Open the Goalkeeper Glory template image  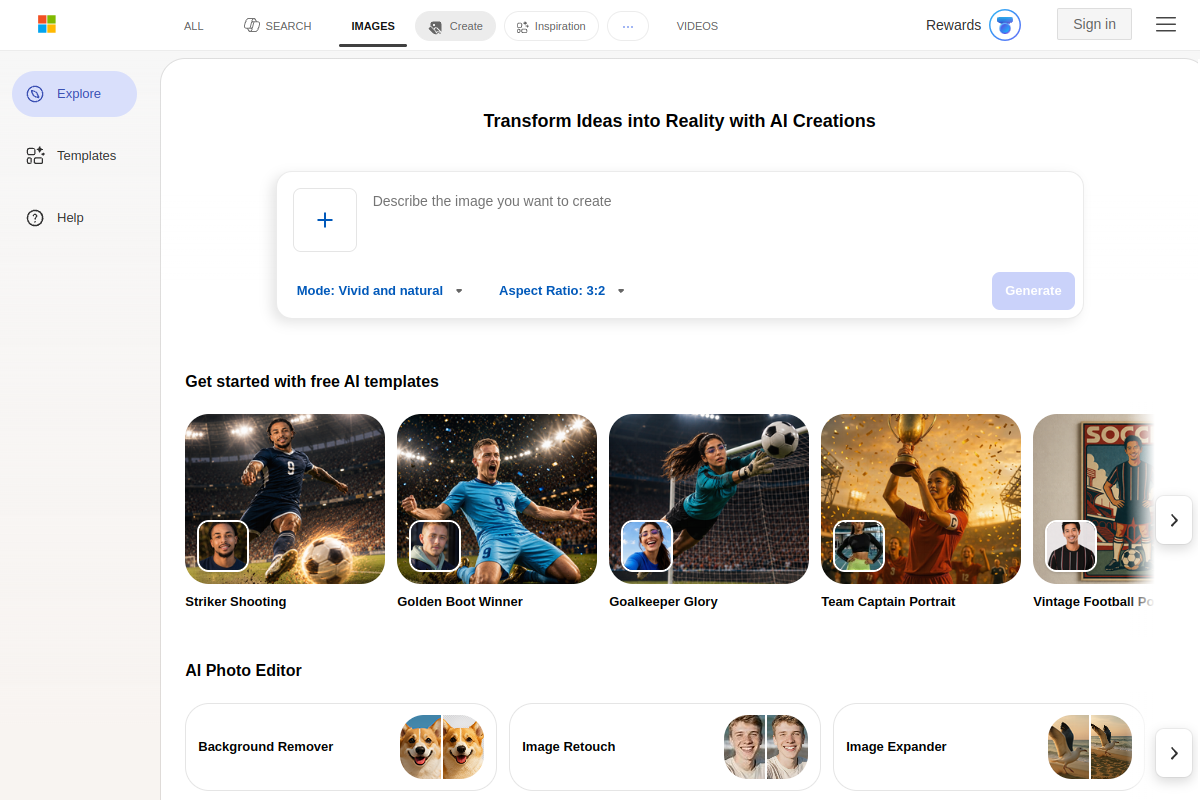[x=709, y=499]
